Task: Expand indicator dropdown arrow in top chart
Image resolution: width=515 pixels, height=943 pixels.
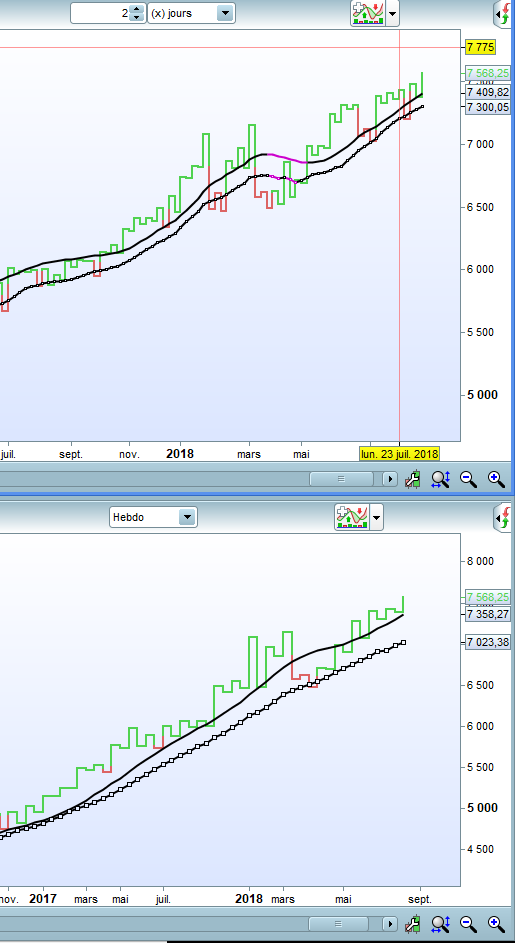Action: pos(392,13)
